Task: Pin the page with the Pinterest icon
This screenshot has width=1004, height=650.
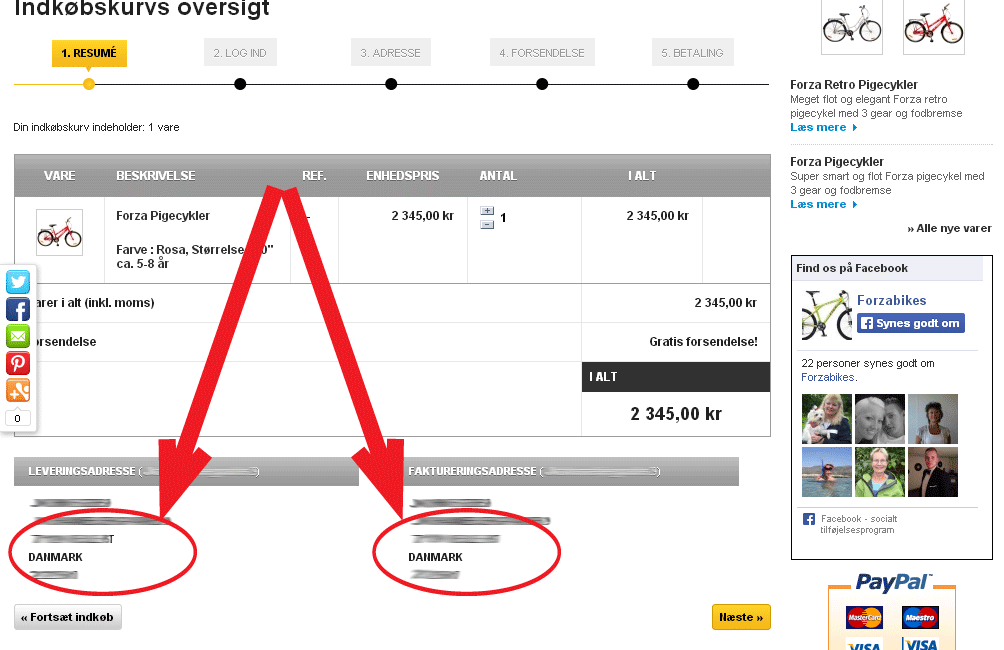Action: [18, 363]
